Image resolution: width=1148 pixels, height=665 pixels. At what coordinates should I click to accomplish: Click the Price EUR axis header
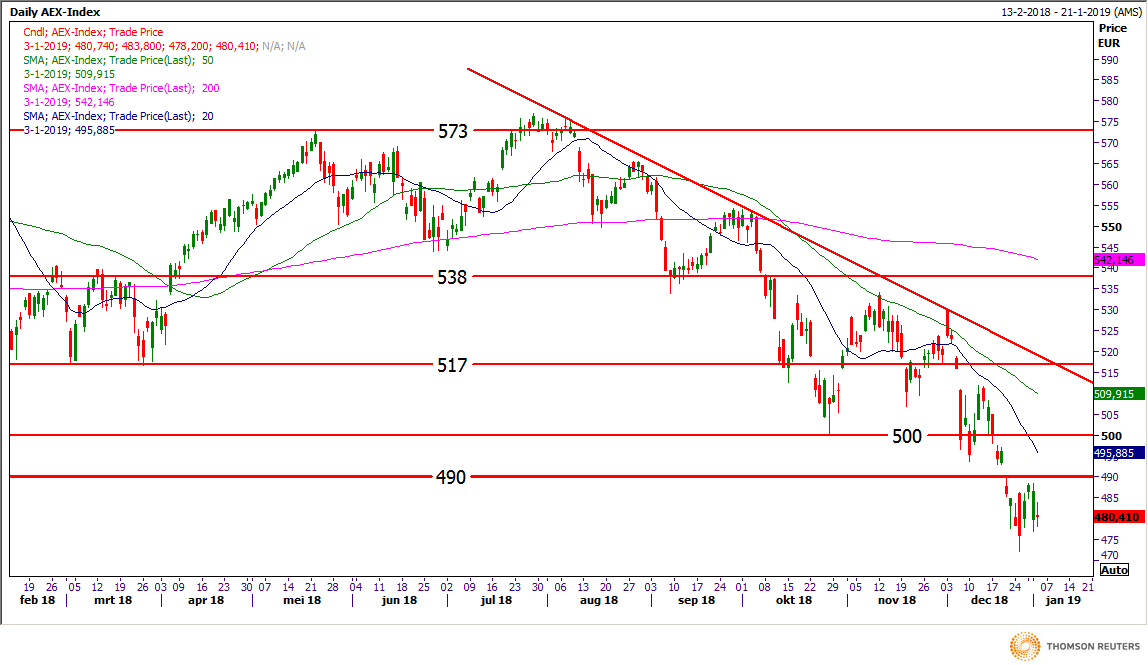pos(1111,37)
